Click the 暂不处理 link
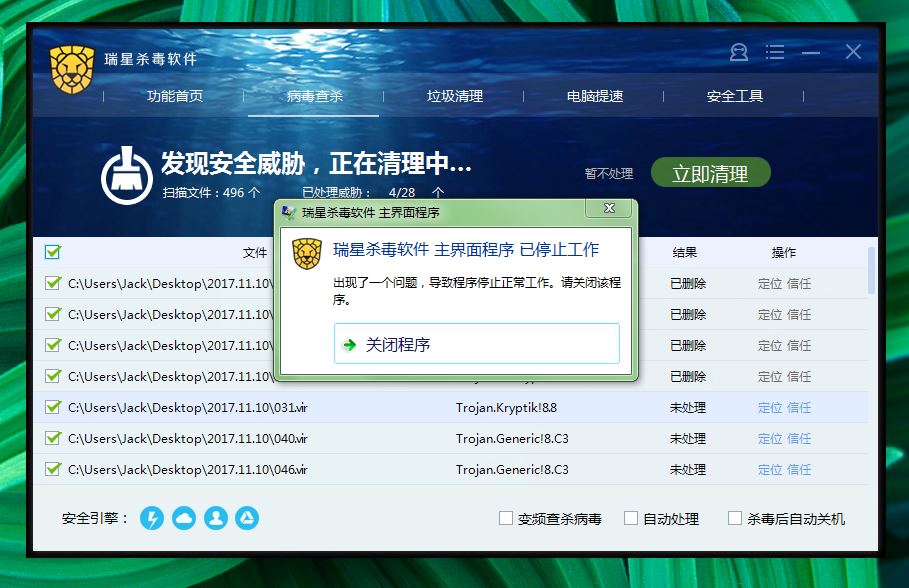Viewport: 909px width, 588px height. pos(609,173)
